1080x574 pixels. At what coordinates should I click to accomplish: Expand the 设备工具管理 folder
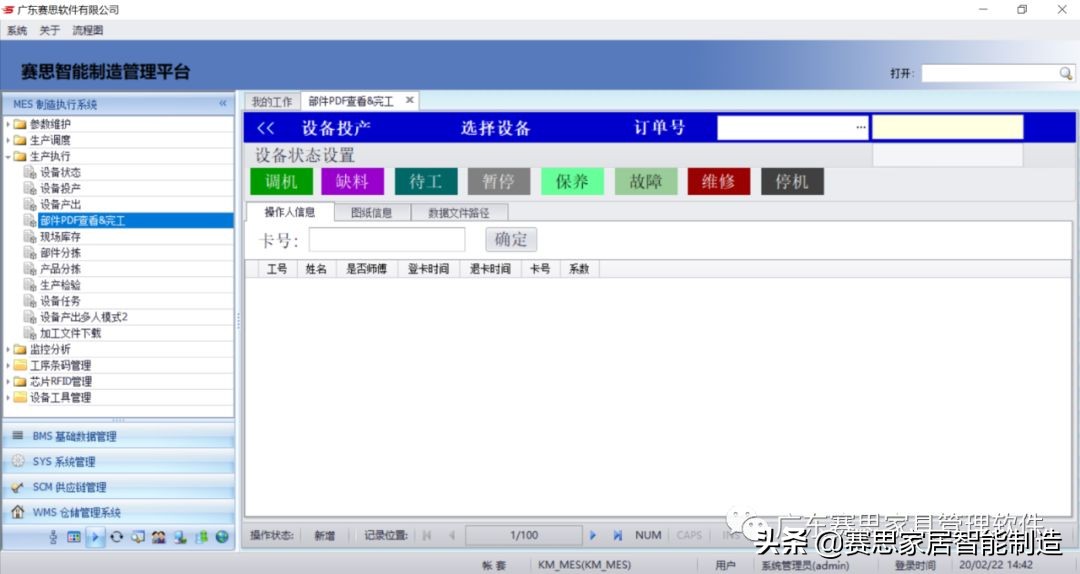pyautogui.click(x=8, y=398)
